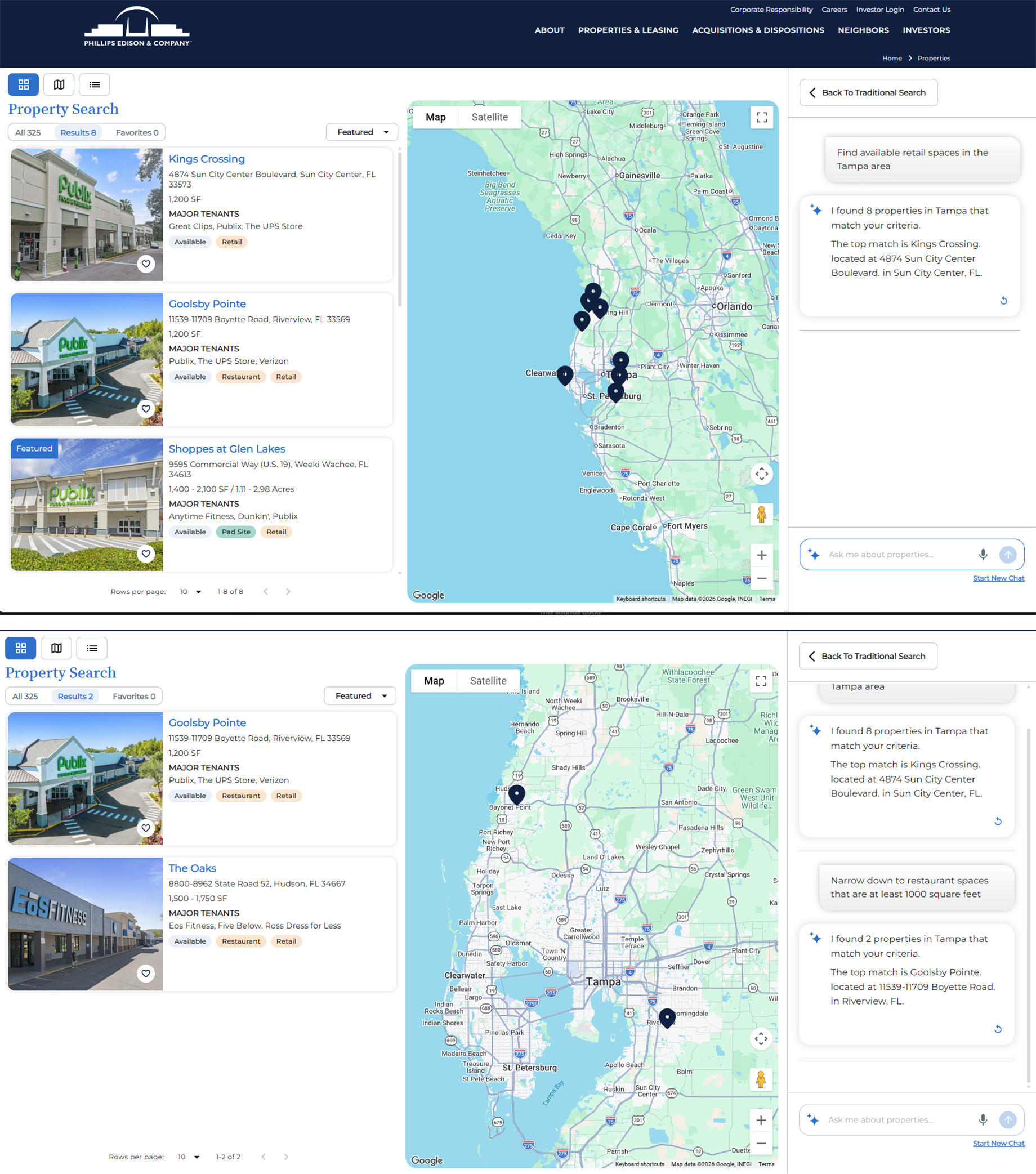Toggle fullscreen on bottom map
Viewport: 1036px width, 1174px height.
point(761,681)
